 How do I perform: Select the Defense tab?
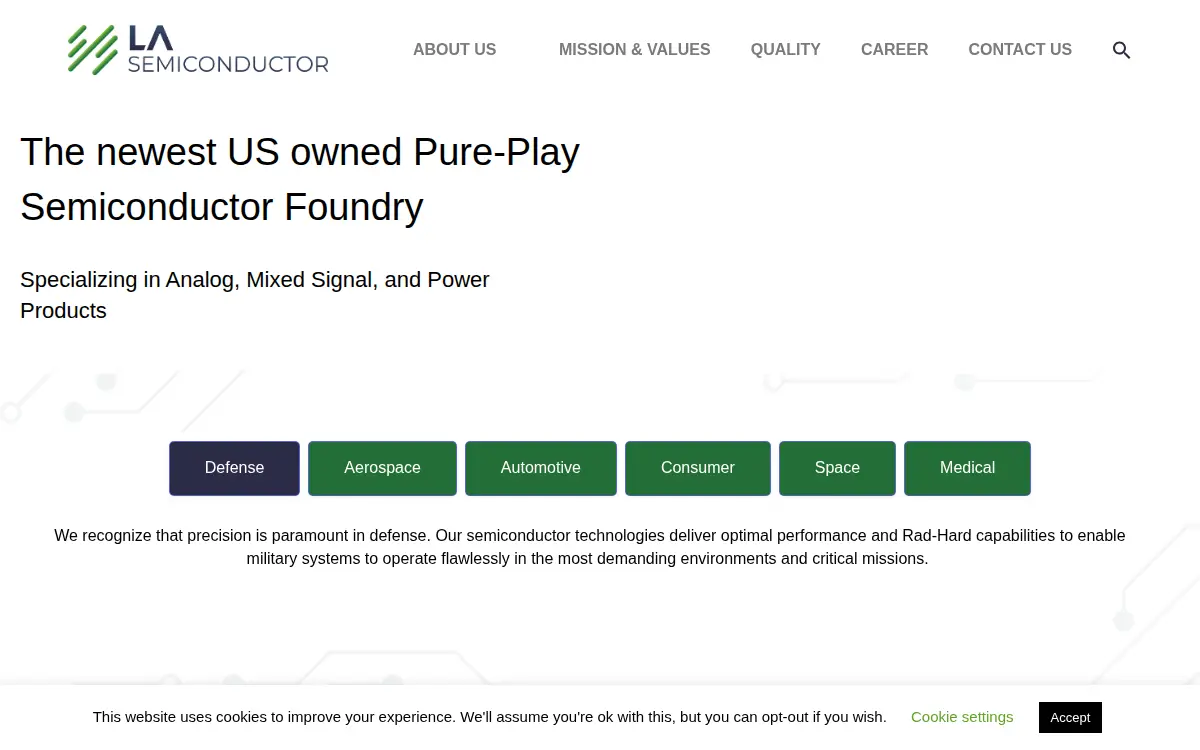[234, 468]
